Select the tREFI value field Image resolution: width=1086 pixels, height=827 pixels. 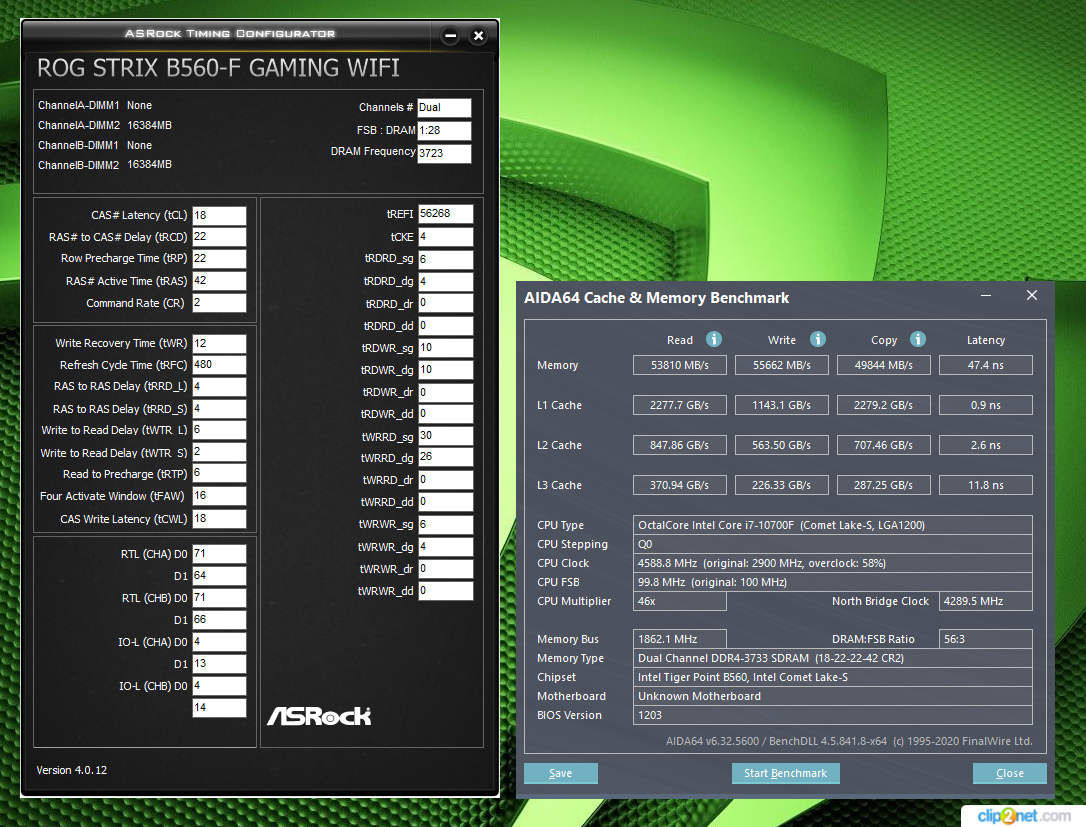445,214
